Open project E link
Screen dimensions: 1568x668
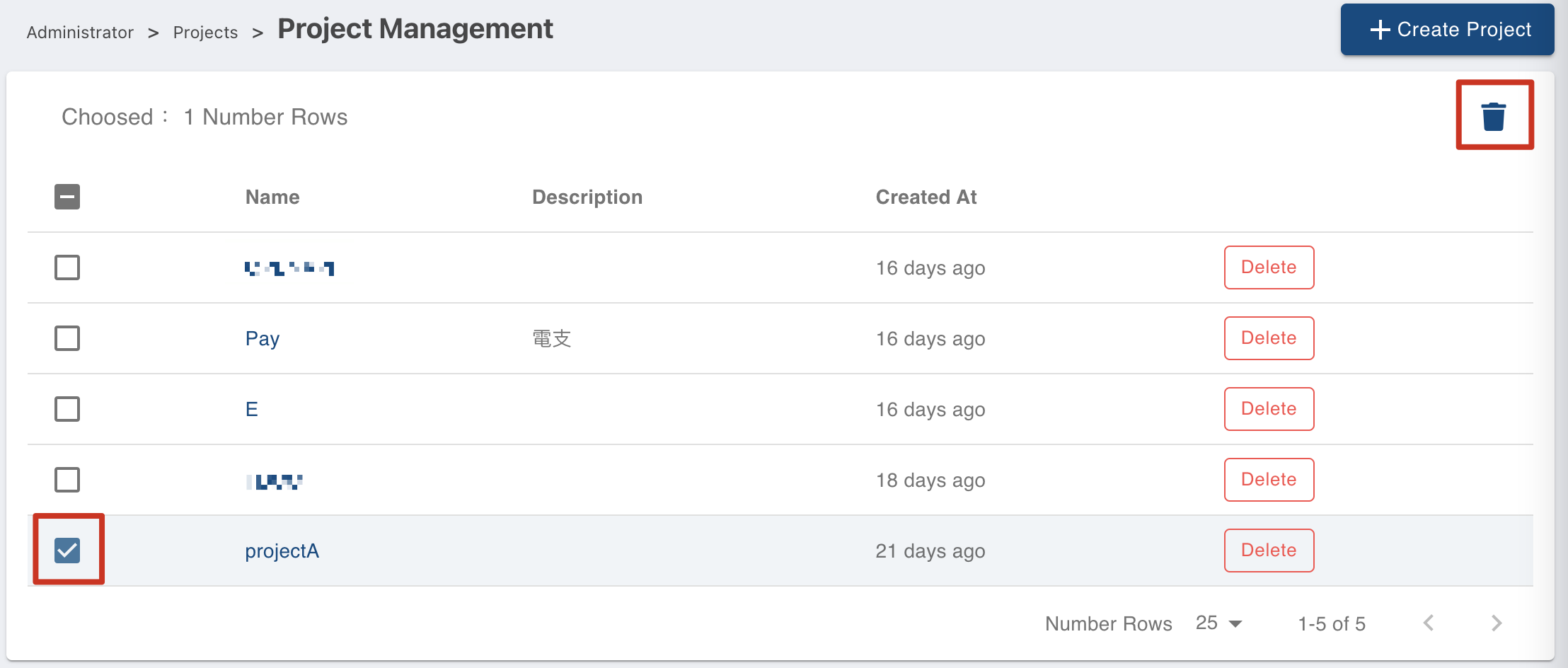click(251, 409)
